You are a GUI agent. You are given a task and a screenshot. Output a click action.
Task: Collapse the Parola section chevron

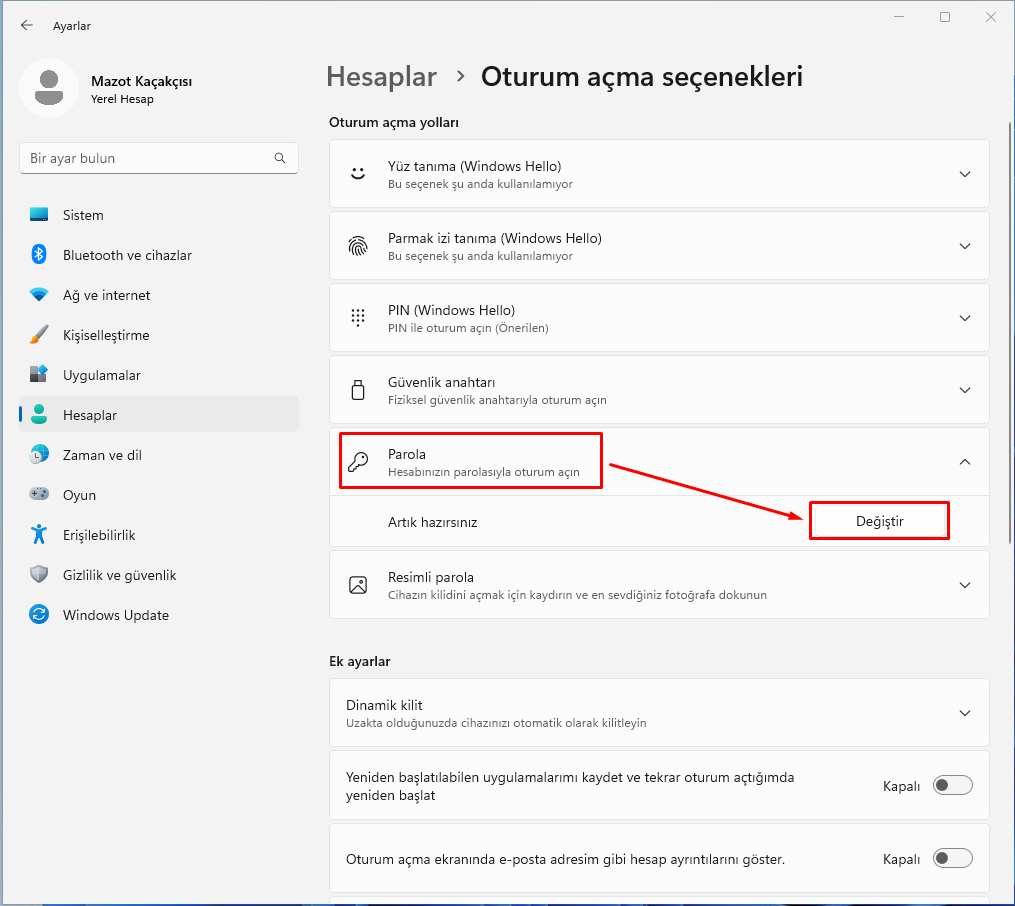(x=964, y=462)
